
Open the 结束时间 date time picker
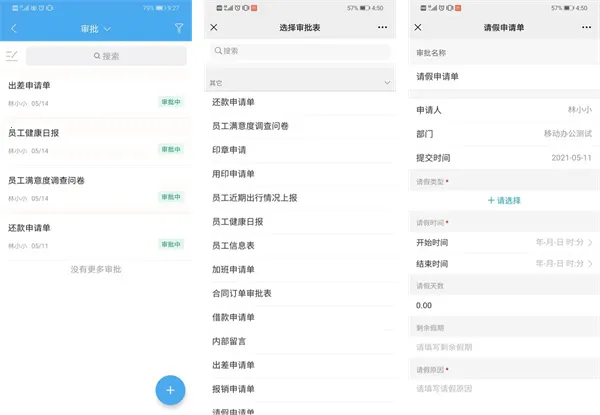(x=504, y=264)
